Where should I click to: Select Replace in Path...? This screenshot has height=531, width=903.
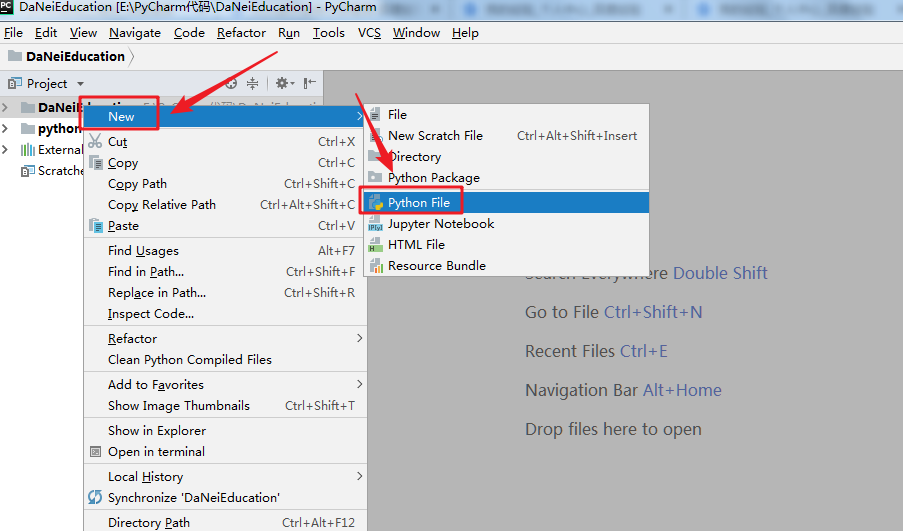[x=225, y=293]
